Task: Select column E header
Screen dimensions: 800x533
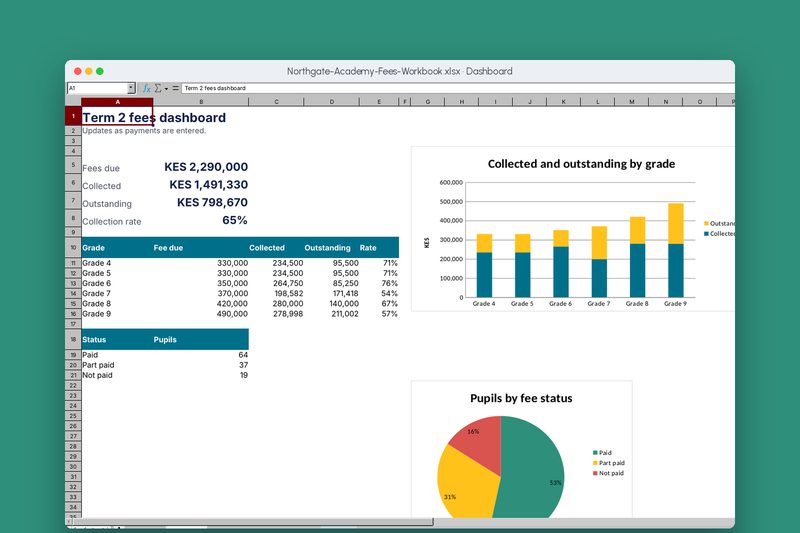Action: pyautogui.click(x=379, y=102)
